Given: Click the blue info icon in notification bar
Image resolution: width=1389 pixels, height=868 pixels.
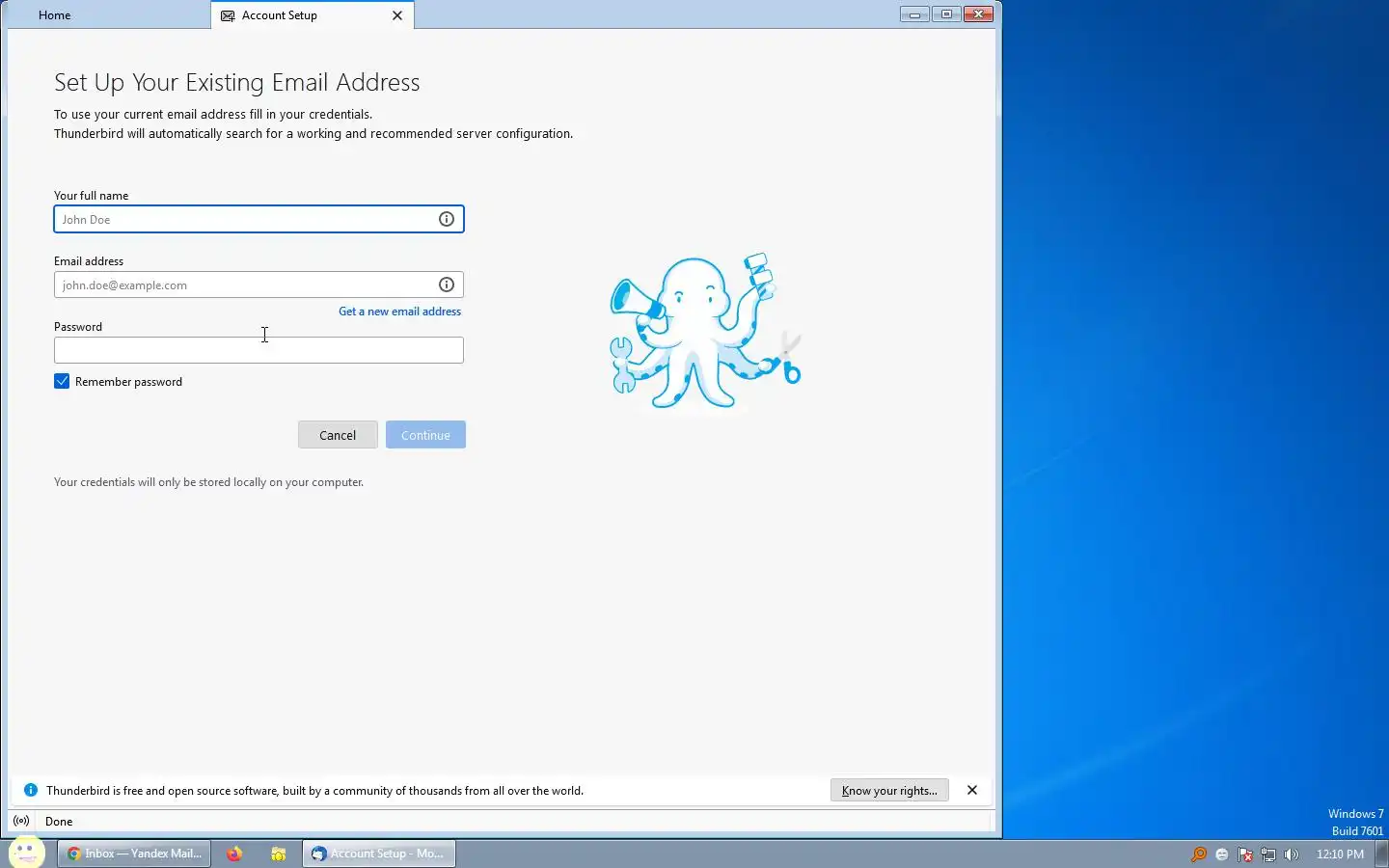Looking at the screenshot, I should tap(30, 790).
